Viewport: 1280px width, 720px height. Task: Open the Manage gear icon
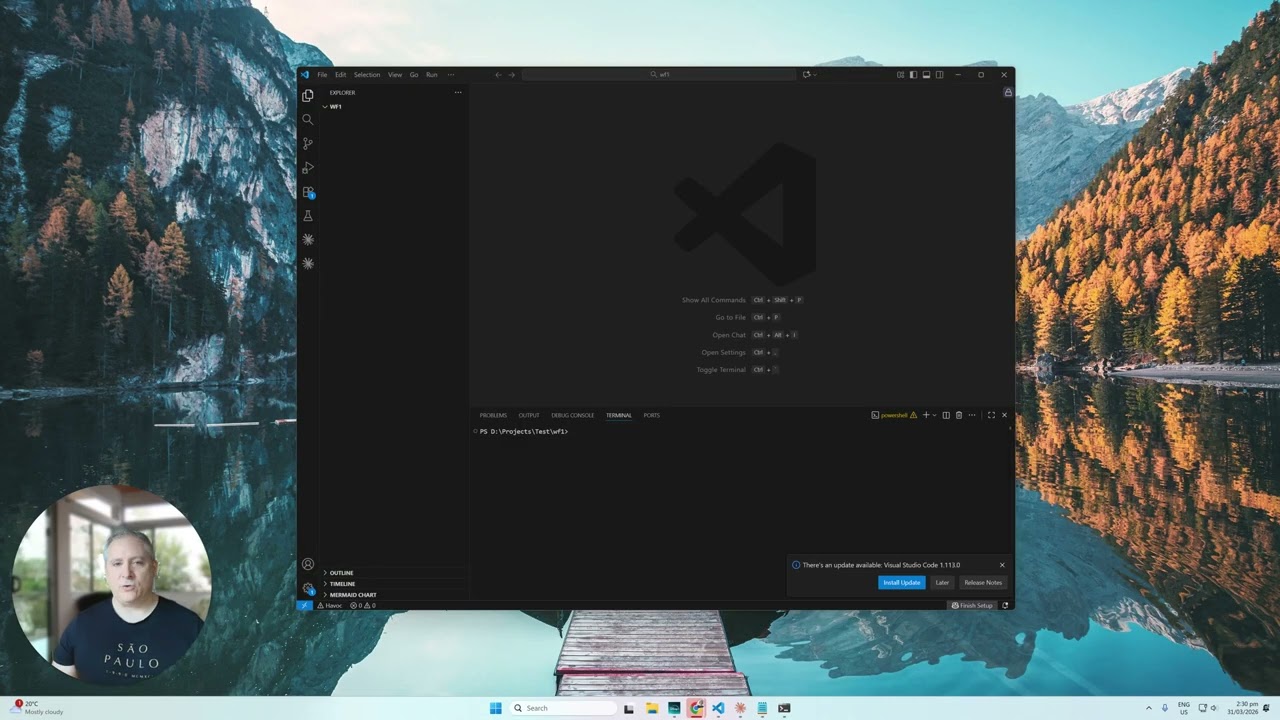click(x=308, y=588)
